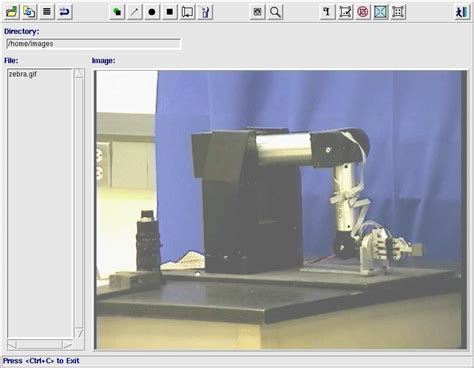Click the file list scroll up arrow
474x368 pixels.
79,73
